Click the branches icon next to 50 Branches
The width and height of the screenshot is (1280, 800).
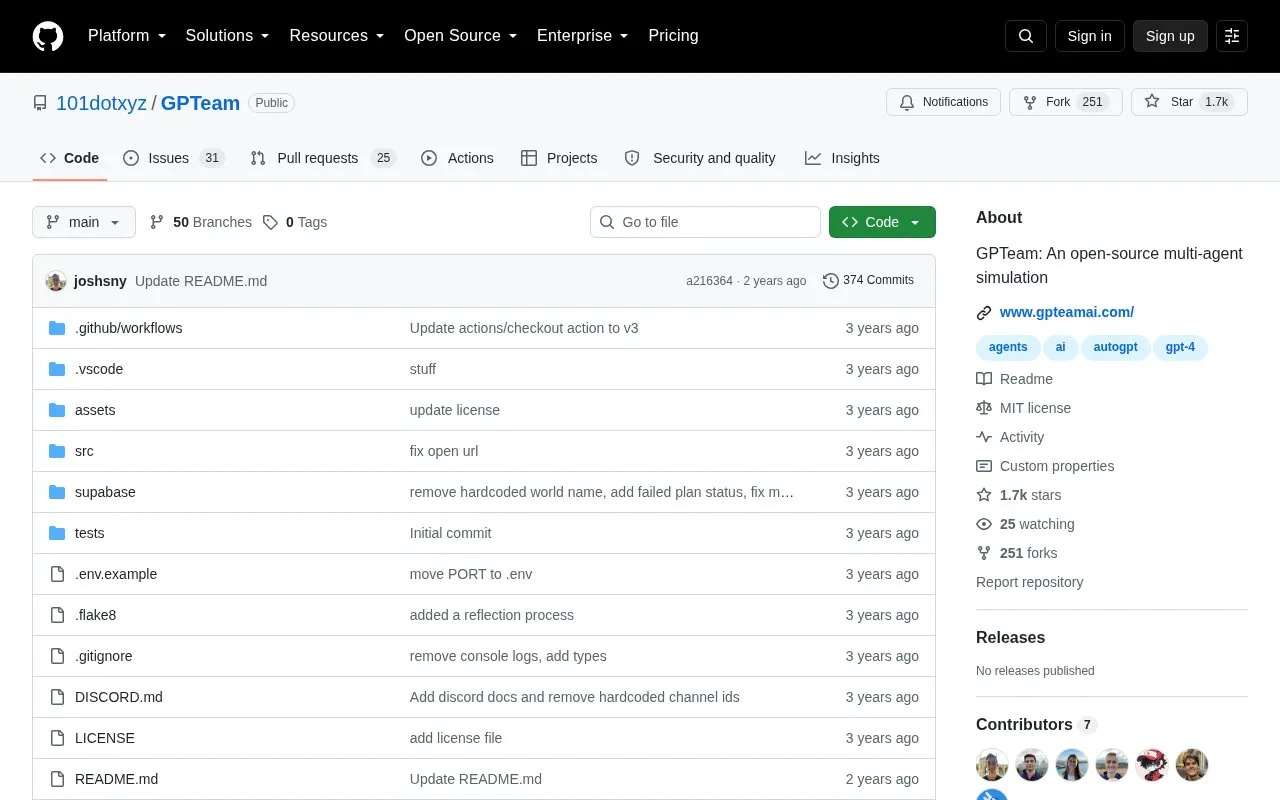pyautogui.click(x=157, y=222)
